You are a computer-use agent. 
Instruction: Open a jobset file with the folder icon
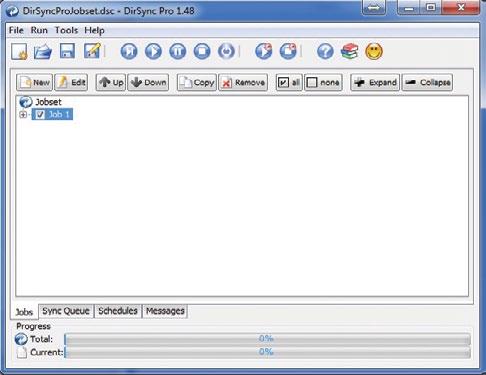tap(43, 52)
